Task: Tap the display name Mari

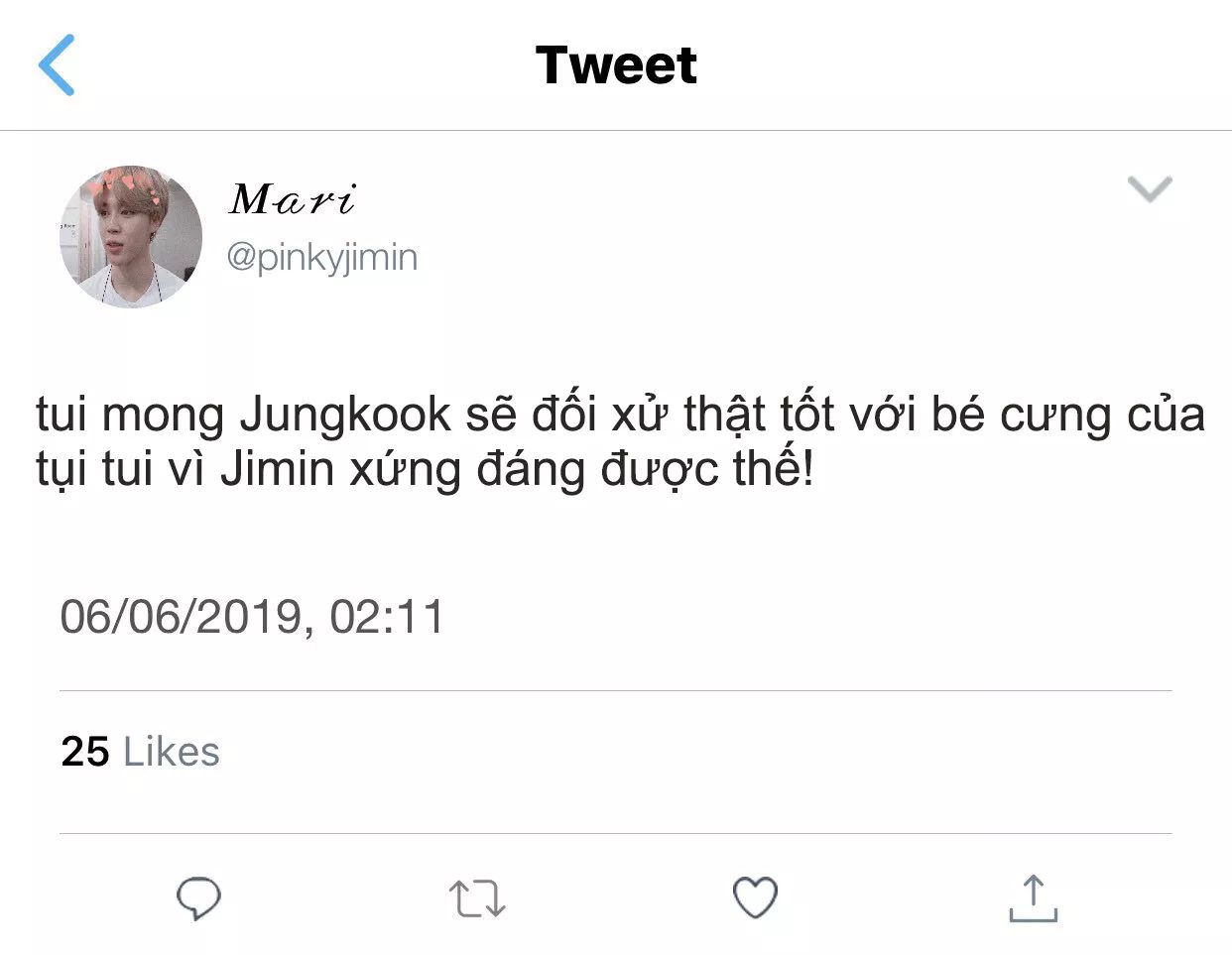Action: (x=292, y=199)
